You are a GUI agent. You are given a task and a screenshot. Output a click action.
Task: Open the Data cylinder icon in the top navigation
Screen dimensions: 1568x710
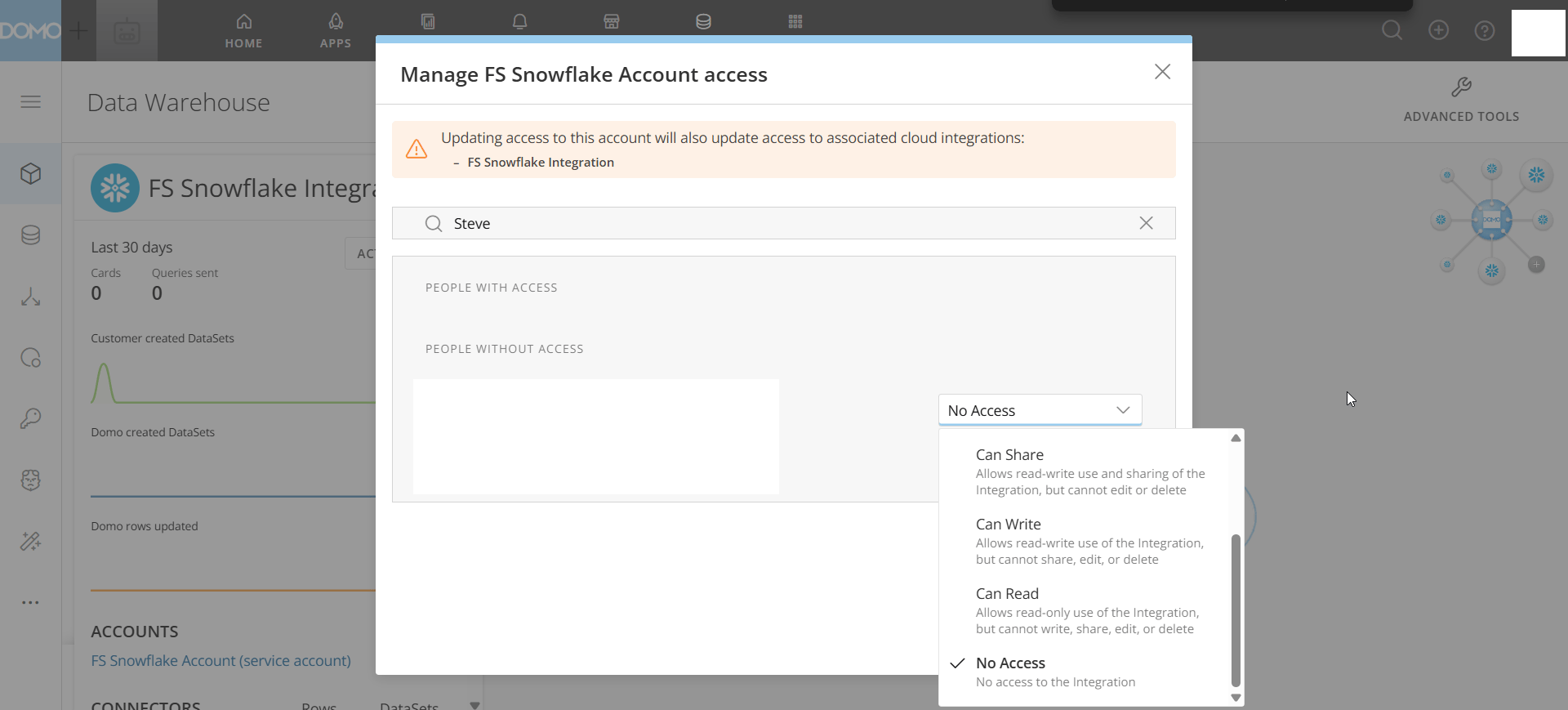point(703,21)
